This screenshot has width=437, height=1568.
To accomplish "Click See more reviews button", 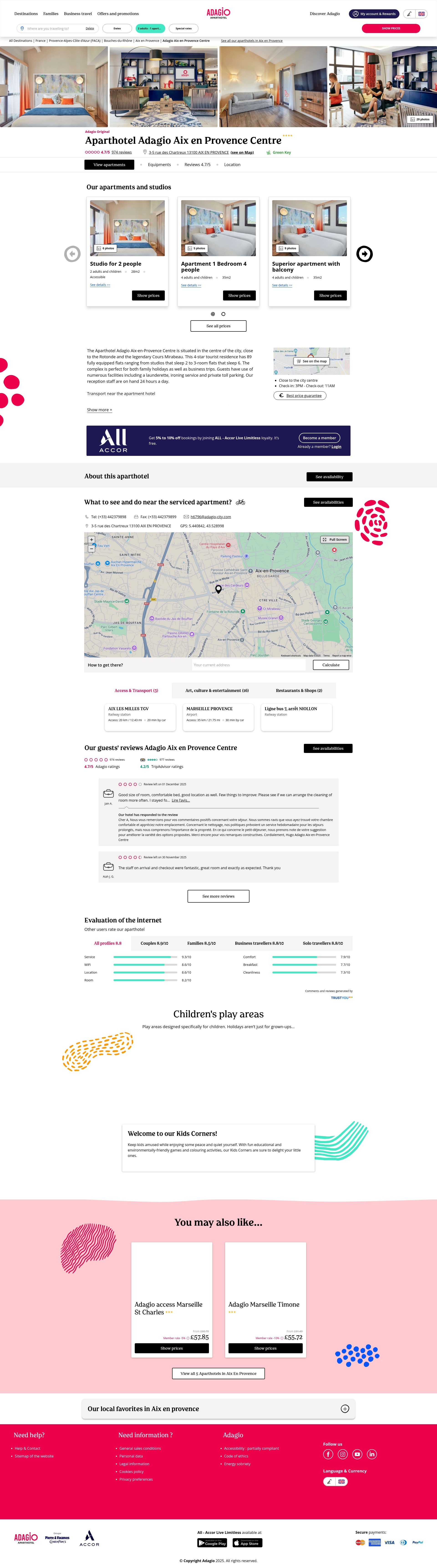I will (x=218, y=896).
